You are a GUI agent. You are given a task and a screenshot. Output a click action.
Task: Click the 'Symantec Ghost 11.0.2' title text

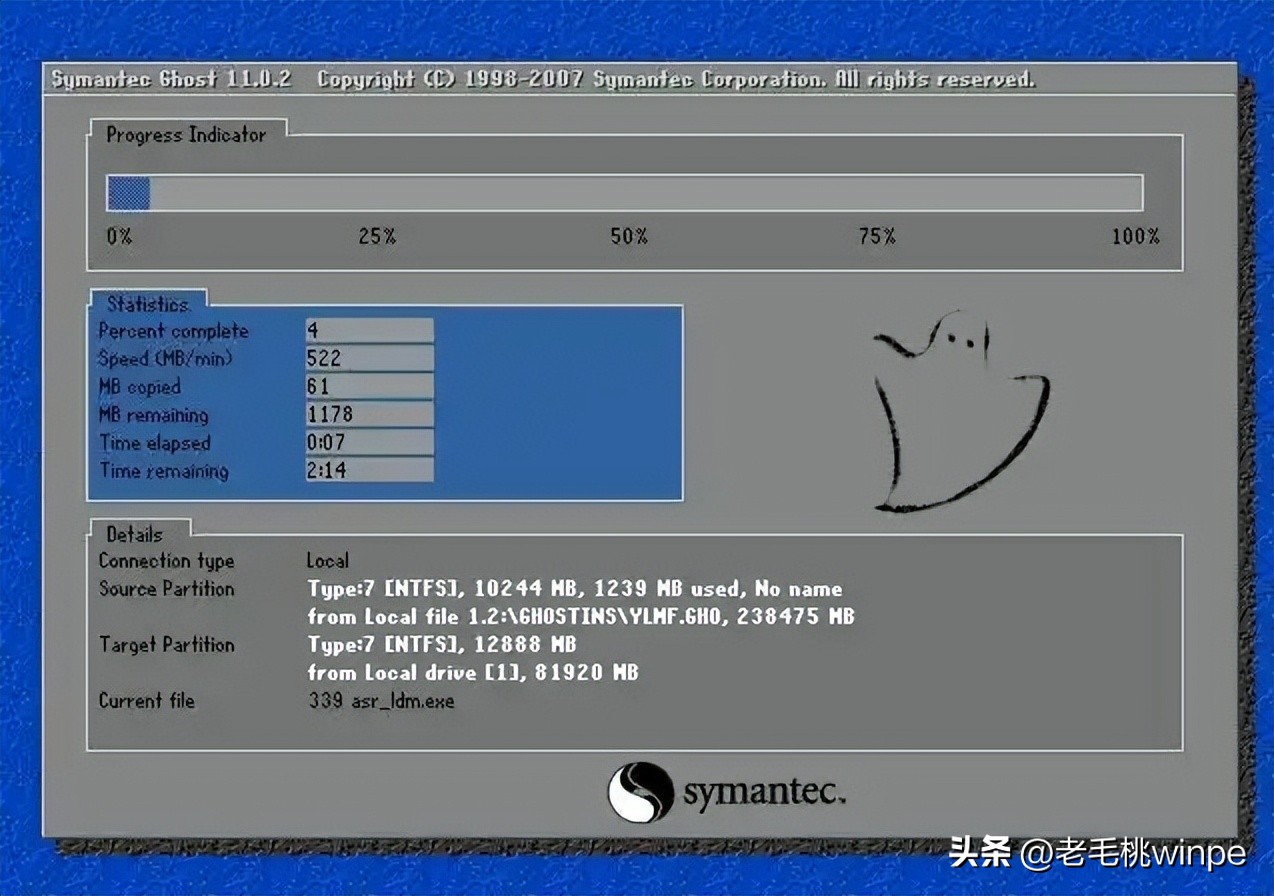pos(171,80)
